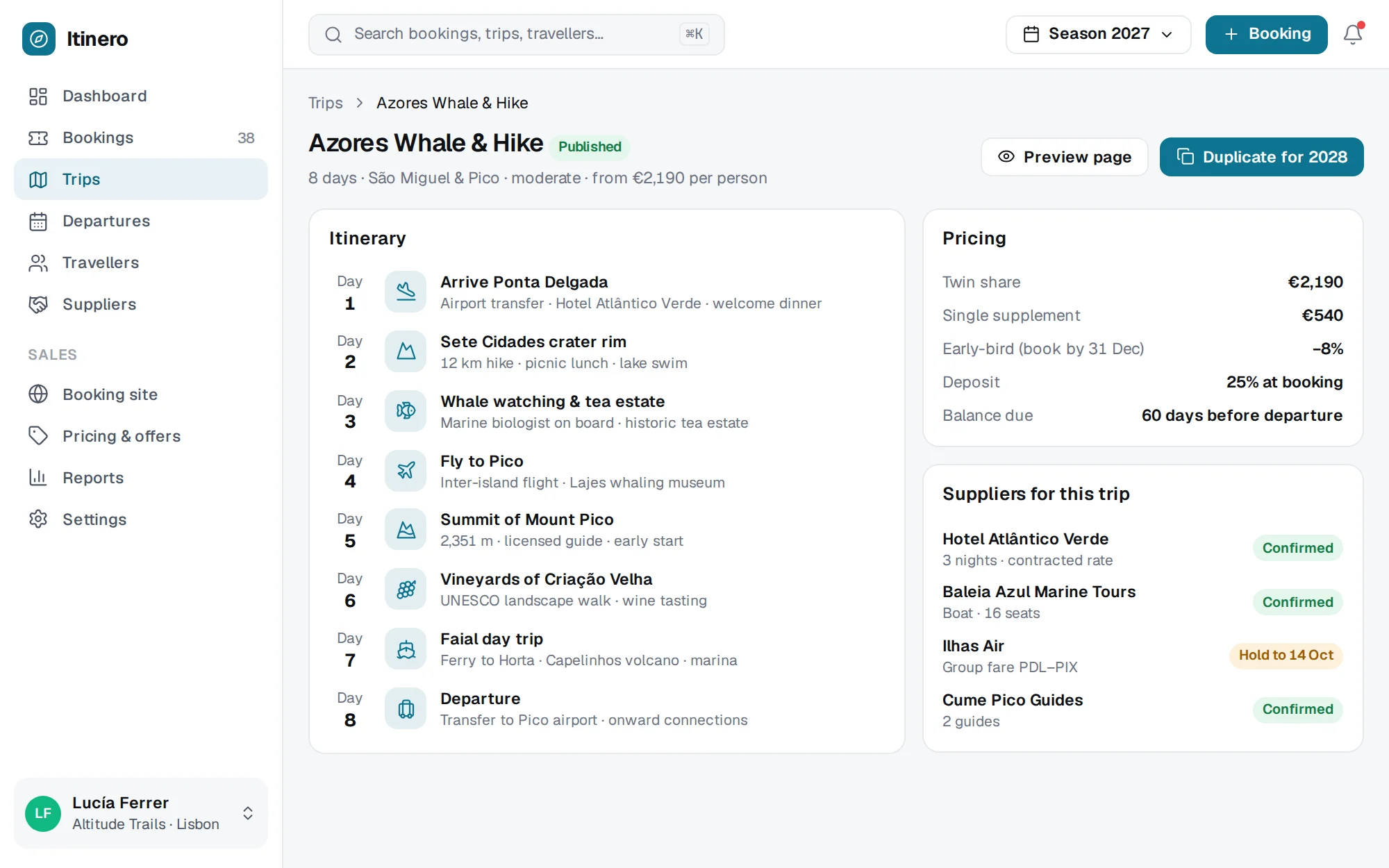The height and width of the screenshot is (868, 1389).
Task: Click the Day 2 mountain hike icon
Action: tap(406, 351)
